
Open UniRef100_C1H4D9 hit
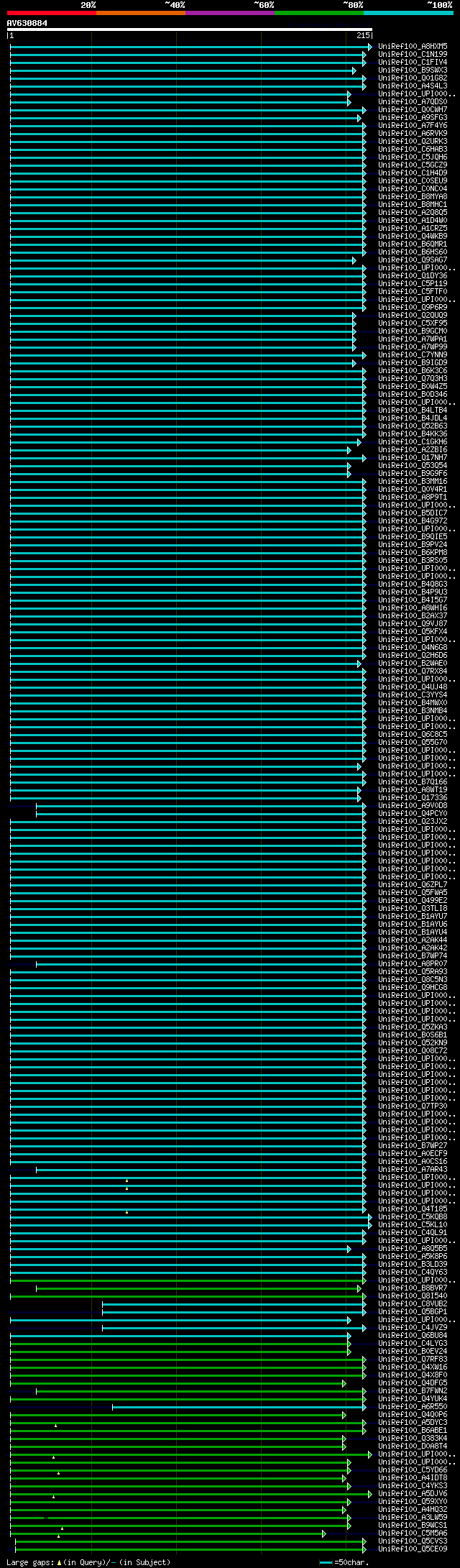point(413,173)
